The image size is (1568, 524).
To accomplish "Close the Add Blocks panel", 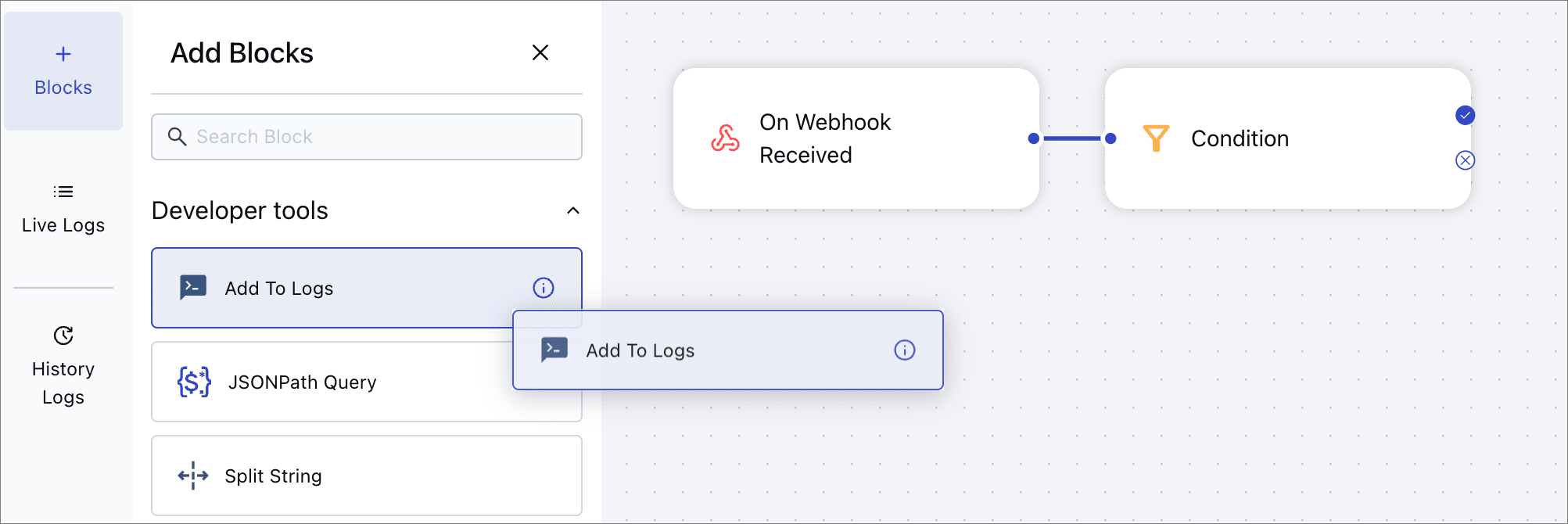I will (x=540, y=52).
